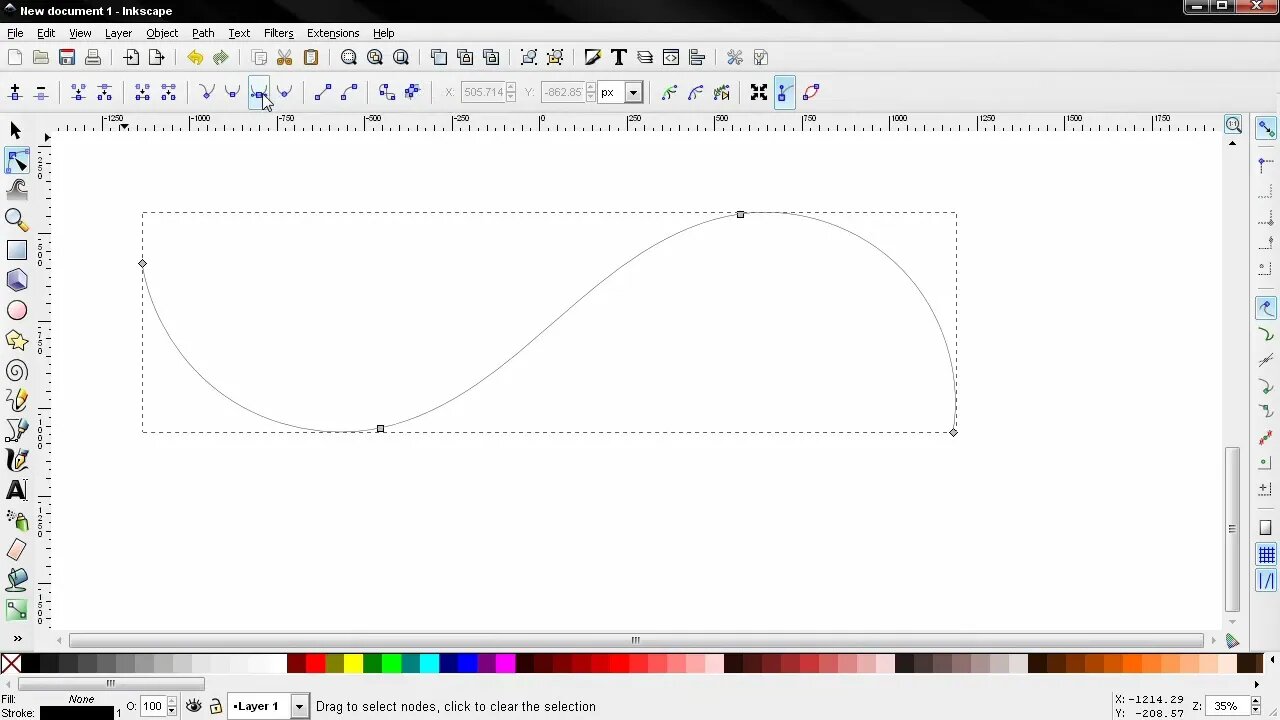Screen dimensions: 1280x720
Task: Open the XML editor icon
Action: [x=671, y=57]
